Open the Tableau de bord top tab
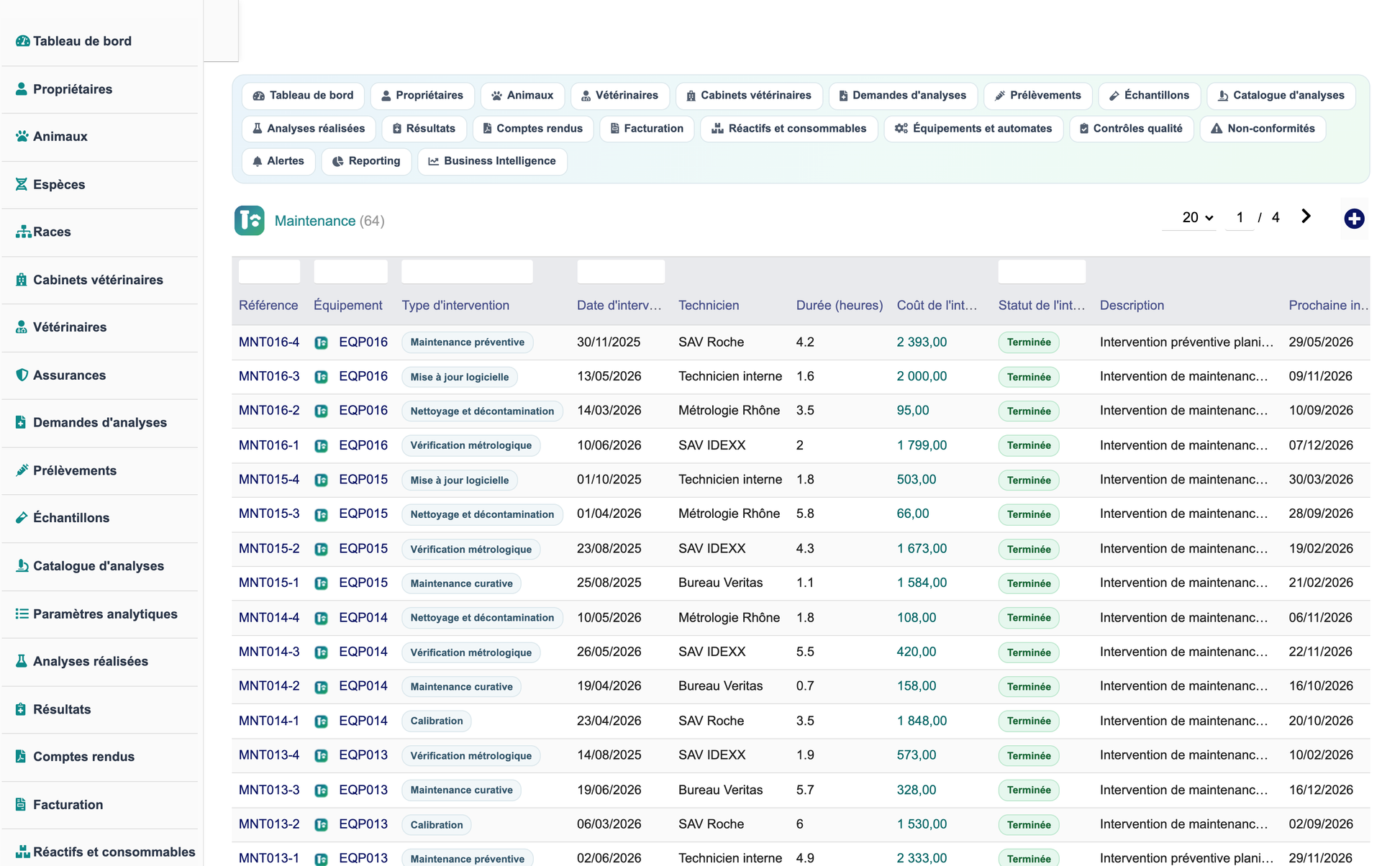Screen dimensions: 1400x866 [303, 96]
